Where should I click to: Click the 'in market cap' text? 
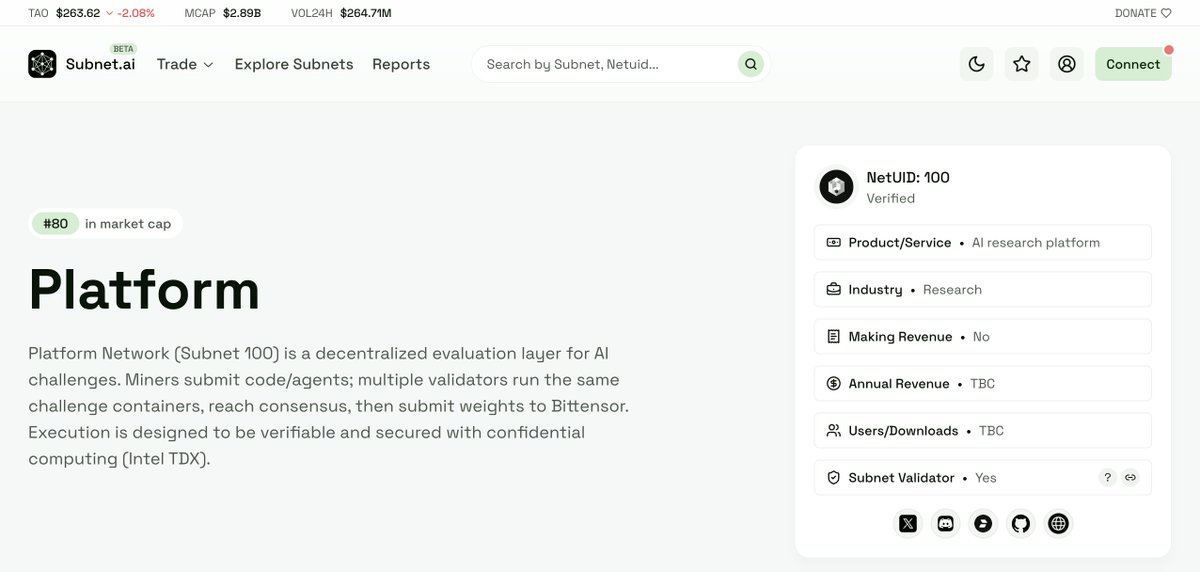(128, 224)
